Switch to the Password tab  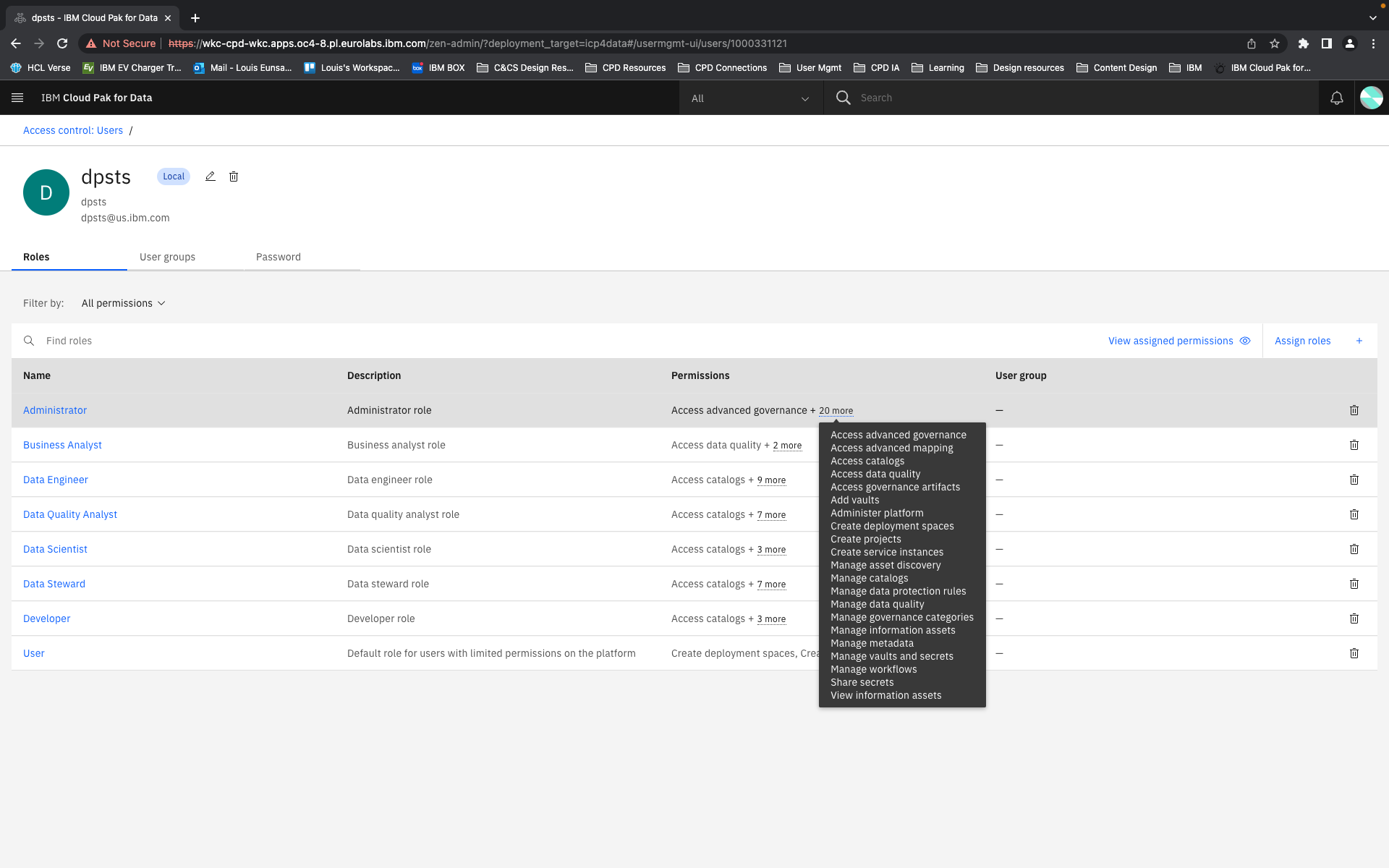tap(302, 257)
